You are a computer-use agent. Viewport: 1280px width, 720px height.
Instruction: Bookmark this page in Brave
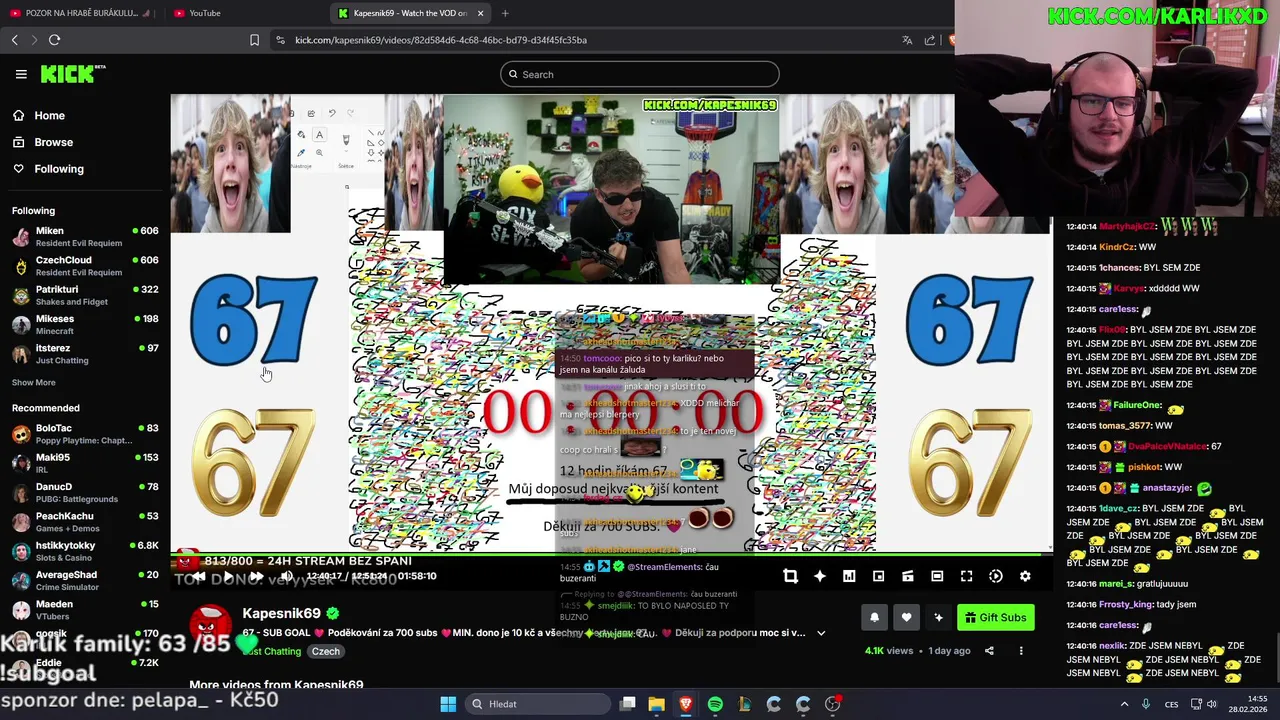pyautogui.click(x=254, y=40)
